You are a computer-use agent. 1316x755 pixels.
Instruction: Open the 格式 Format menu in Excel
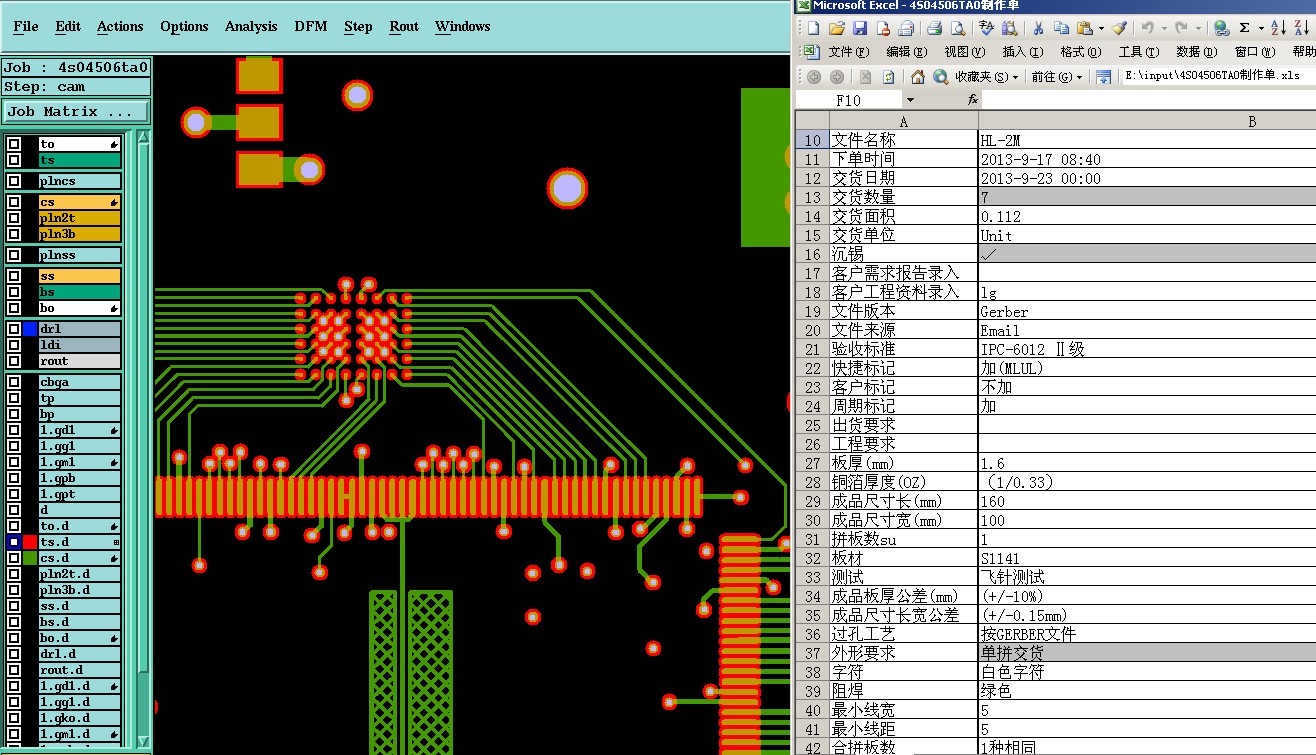click(x=1080, y=52)
